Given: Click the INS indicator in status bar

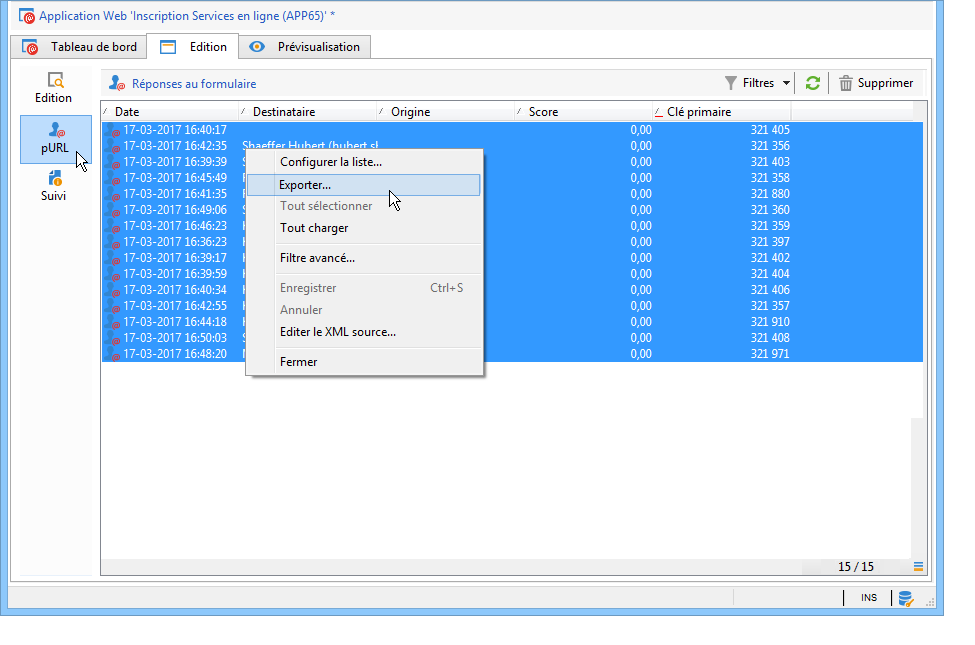Looking at the screenshot, I should point(869,598).
